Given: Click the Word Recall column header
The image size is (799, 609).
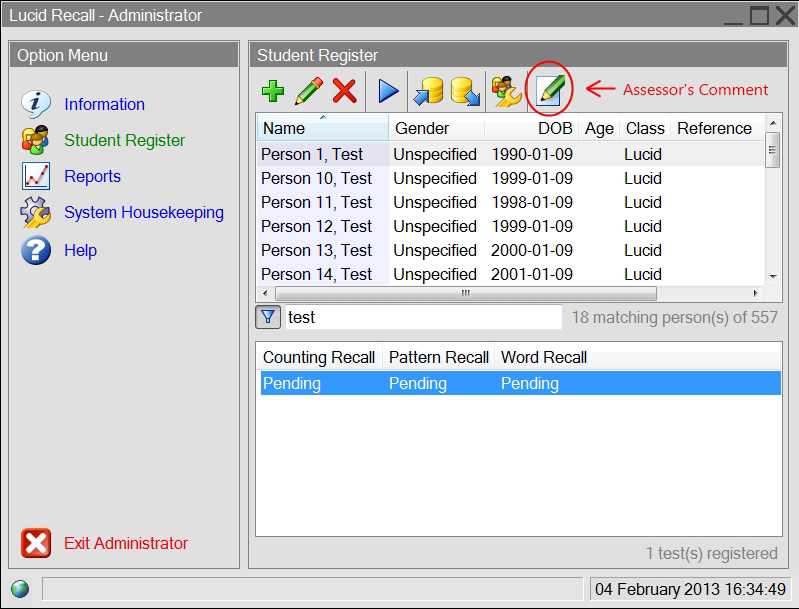Looking at the screenshot, I should pyautogui.click(x=544, y=357).
